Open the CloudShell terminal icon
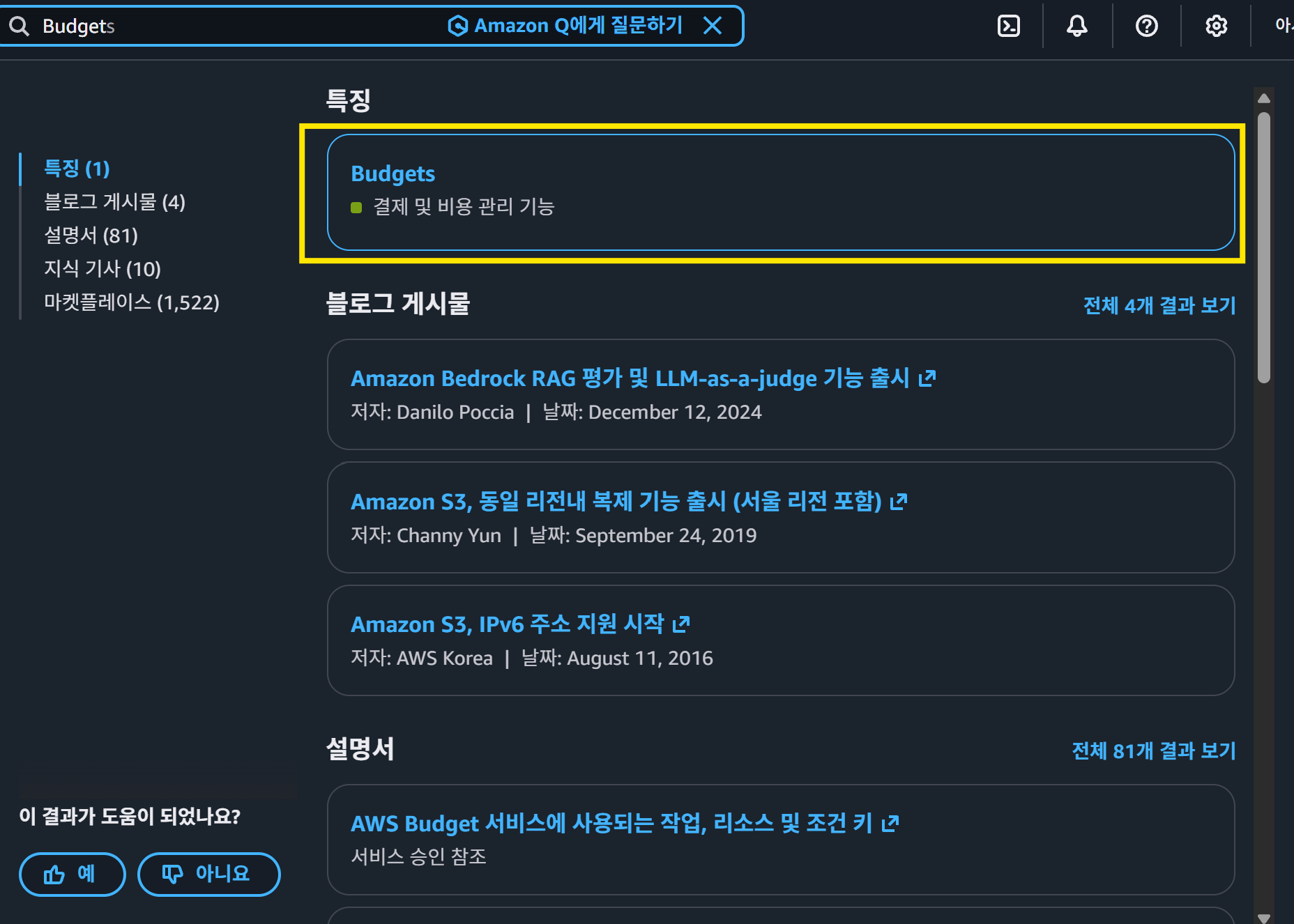 pos(1009,26)
